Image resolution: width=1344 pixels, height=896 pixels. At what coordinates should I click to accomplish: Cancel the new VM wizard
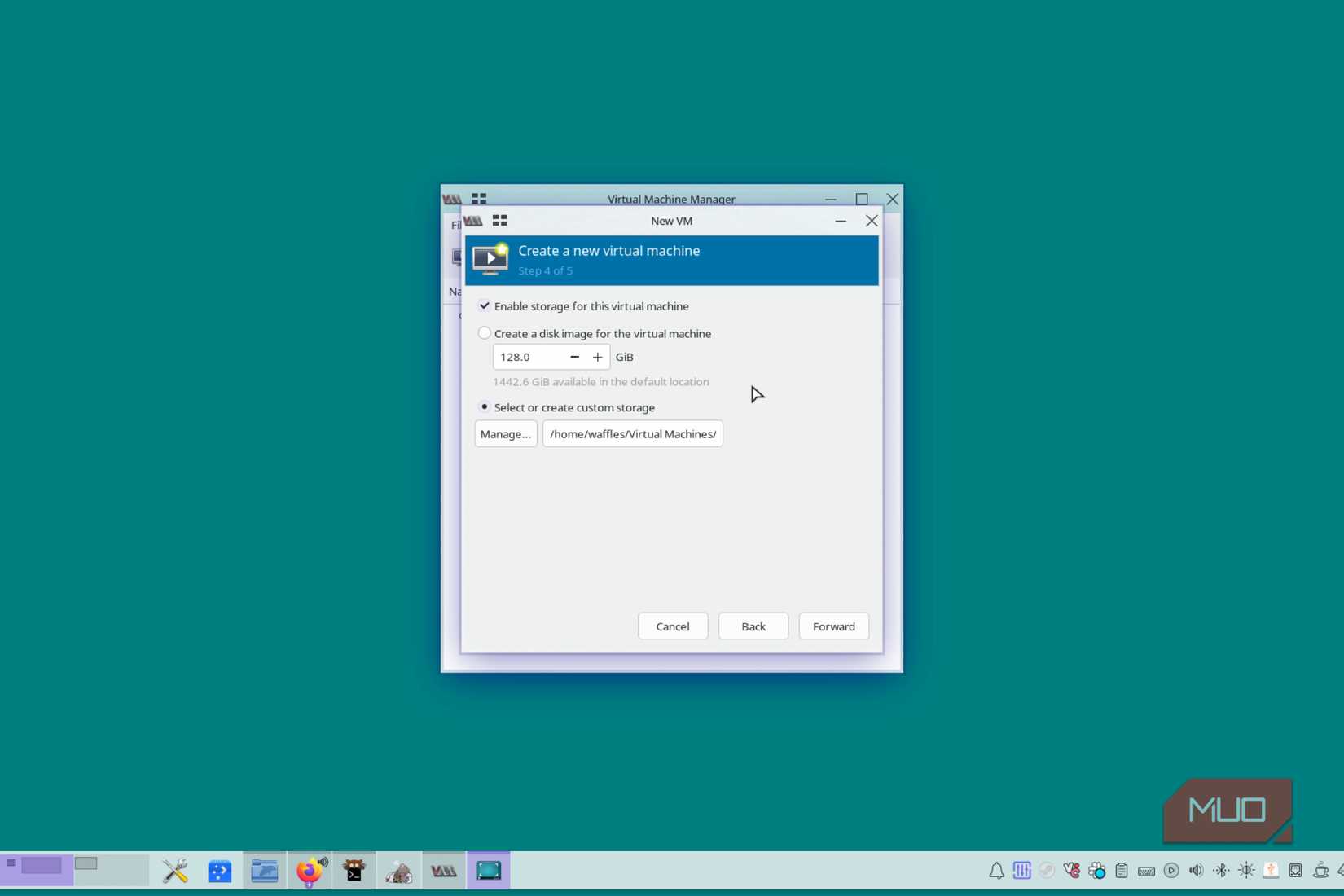[673, 626]
